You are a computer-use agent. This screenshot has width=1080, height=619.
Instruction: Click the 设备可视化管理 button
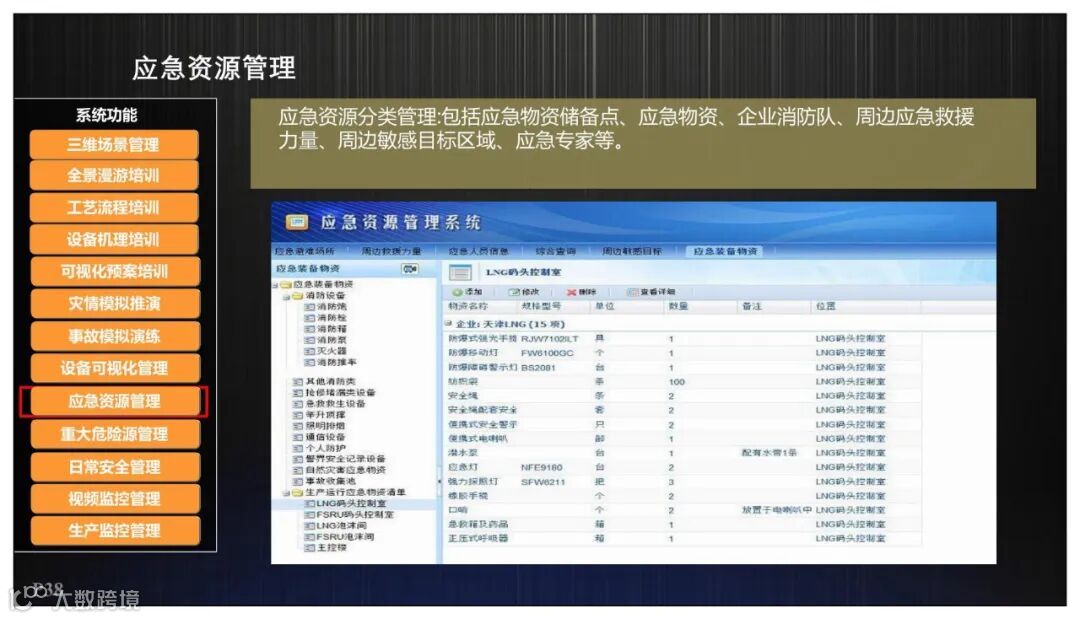[x=114, y=368]
